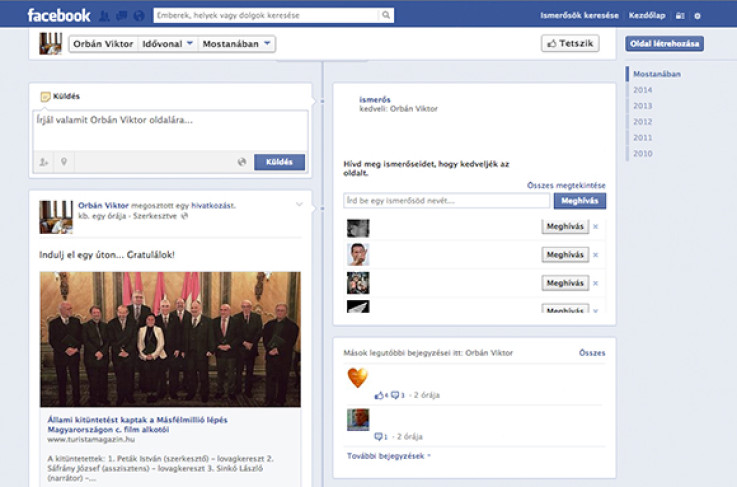Click www.turistamagazin.hu text
Screen dimensions: 737x487
click(x=91, y=440)
